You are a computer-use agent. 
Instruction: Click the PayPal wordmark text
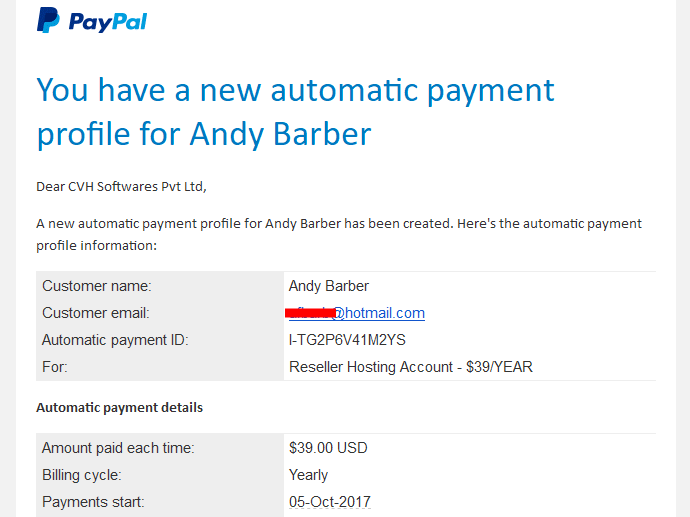(x=108, y=22)
